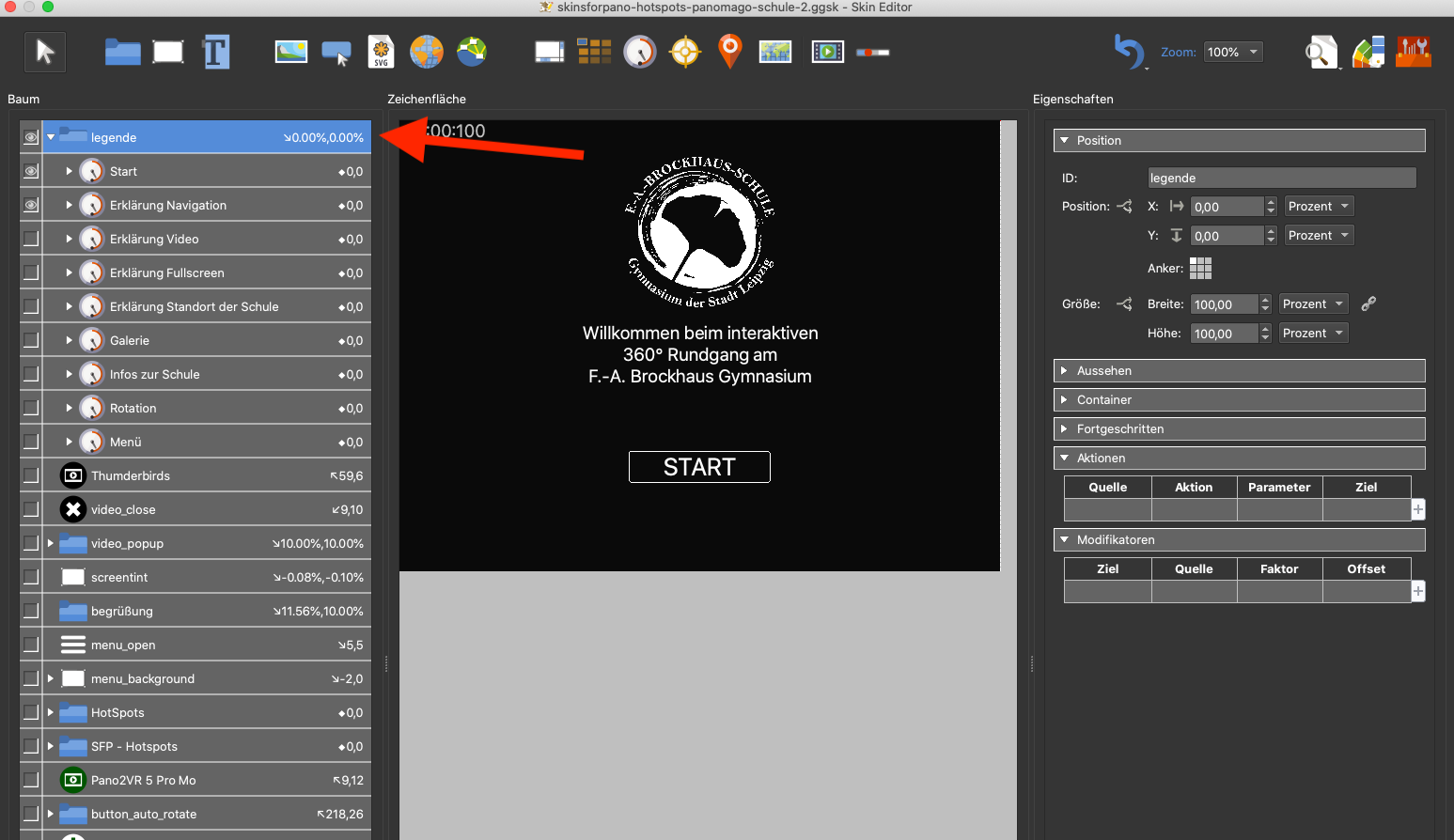
Task: Click the cloner grid tool
Action: point(594,52)
